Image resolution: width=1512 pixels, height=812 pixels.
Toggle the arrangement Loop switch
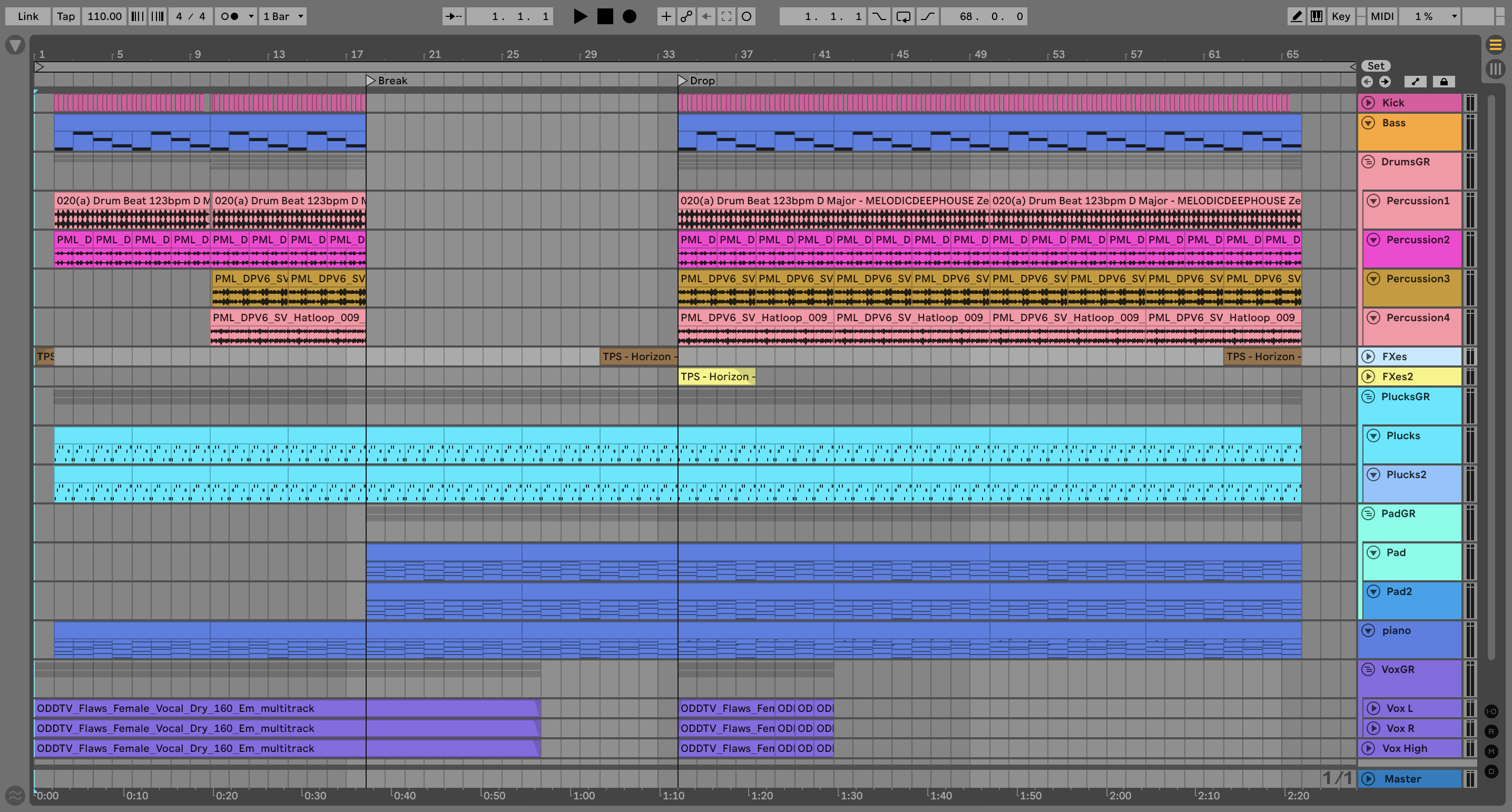click(904, 16)
